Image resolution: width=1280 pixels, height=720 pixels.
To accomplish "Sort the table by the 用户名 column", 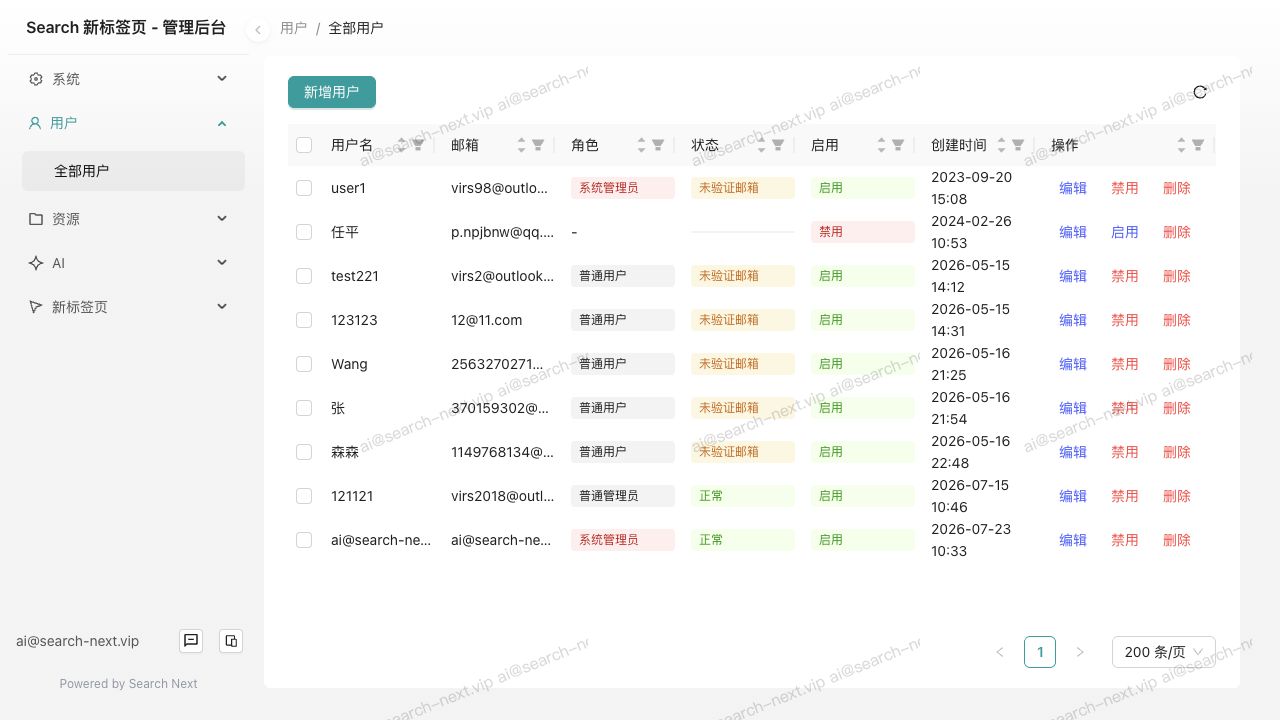I will coord(402,145).
